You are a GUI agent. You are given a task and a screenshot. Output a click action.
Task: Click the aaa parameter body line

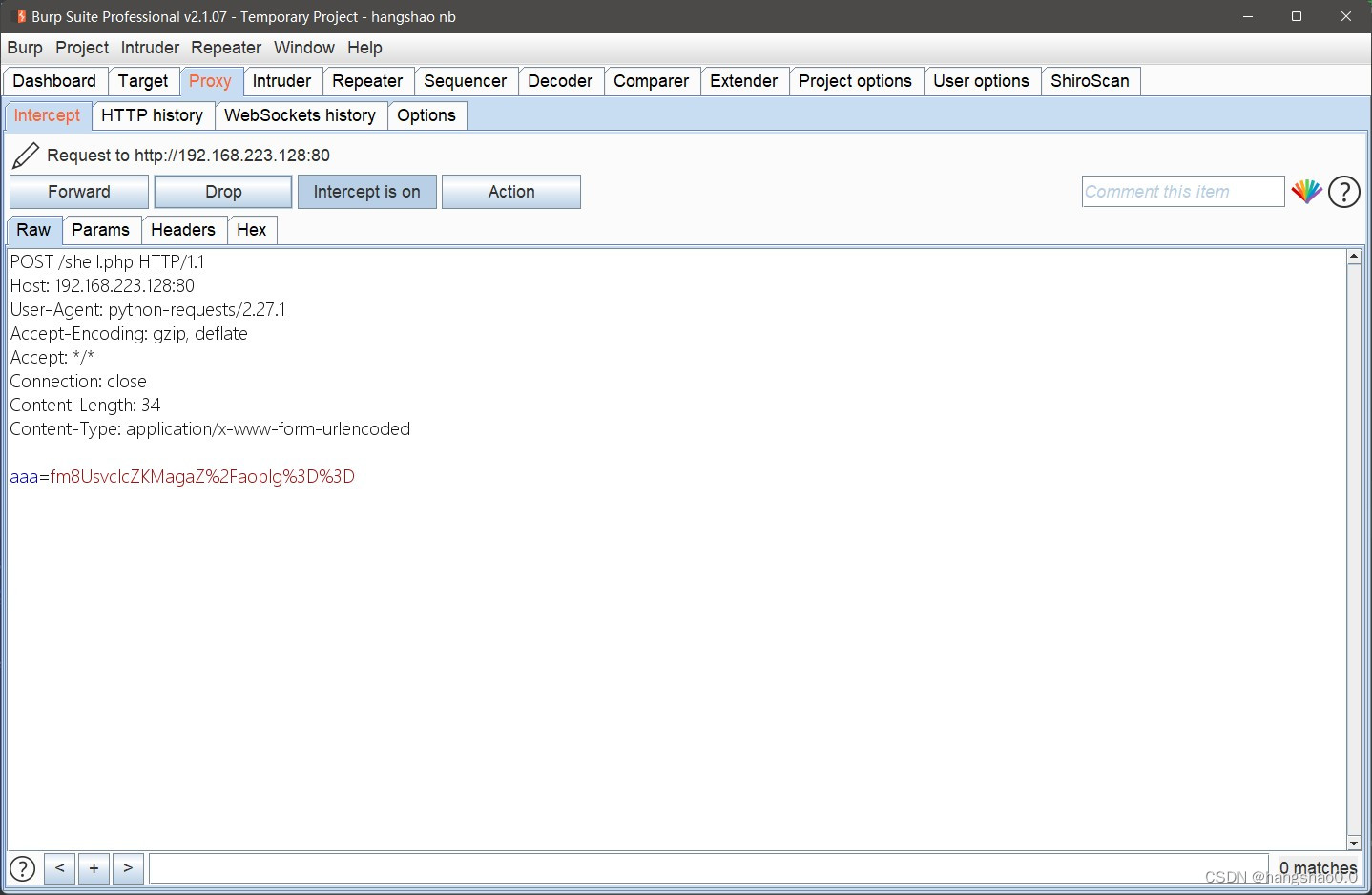[x=182, y=476]
